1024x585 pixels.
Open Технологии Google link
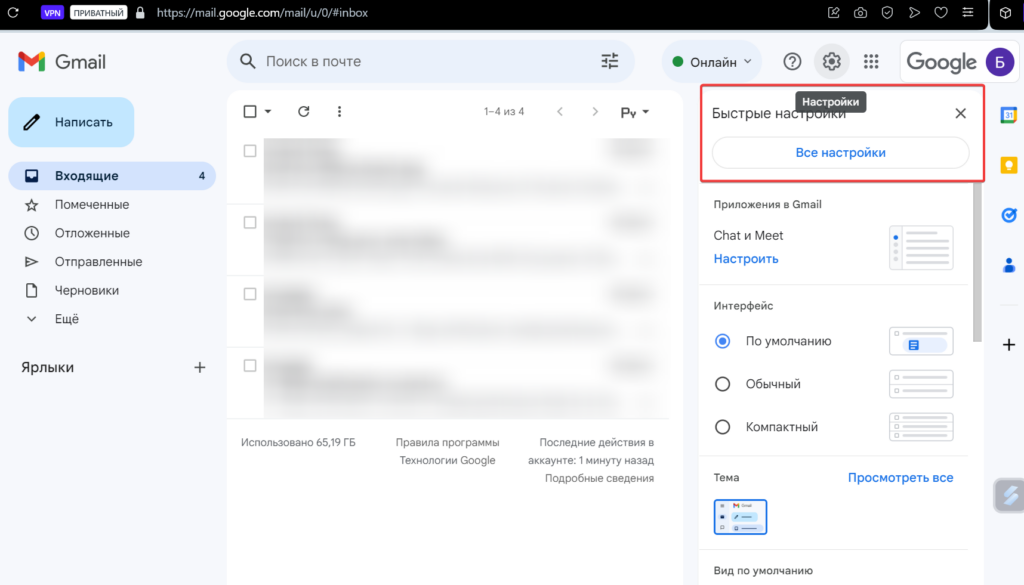[x=447, y=460]
